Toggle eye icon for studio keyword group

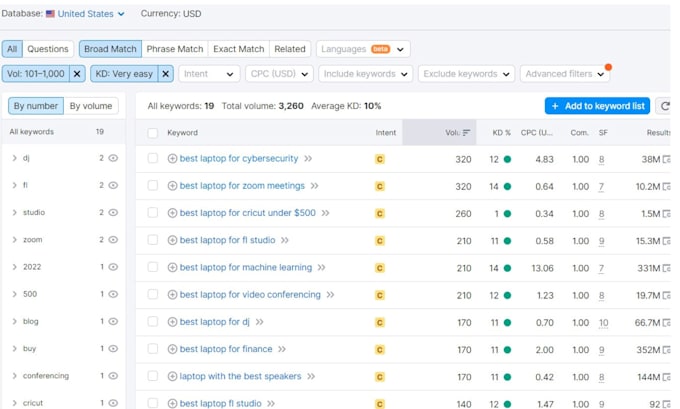tap(113, 213)
